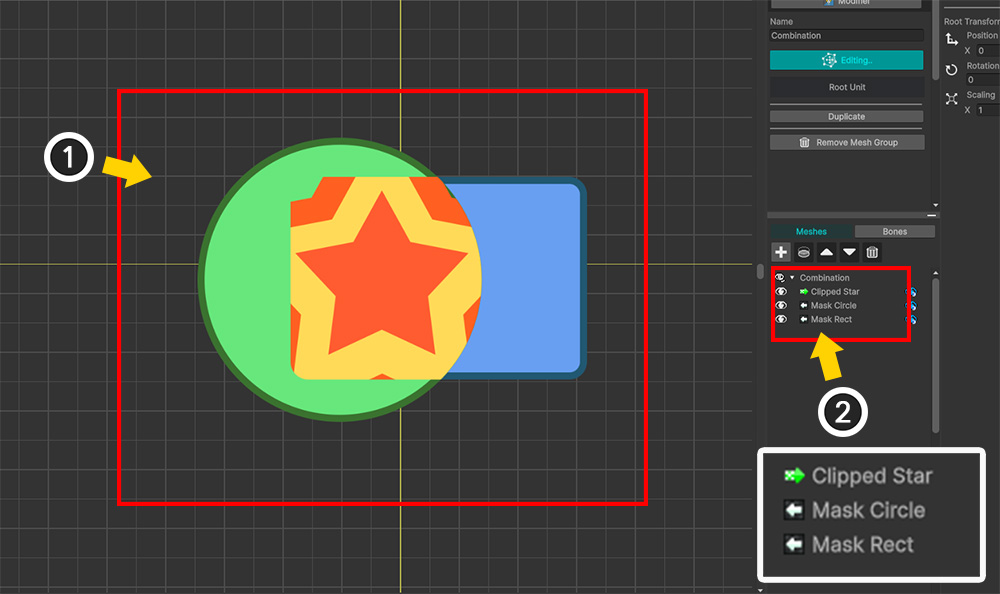1000x594 pixels.
Task: Click the Editing.. button
Action: 846,60
